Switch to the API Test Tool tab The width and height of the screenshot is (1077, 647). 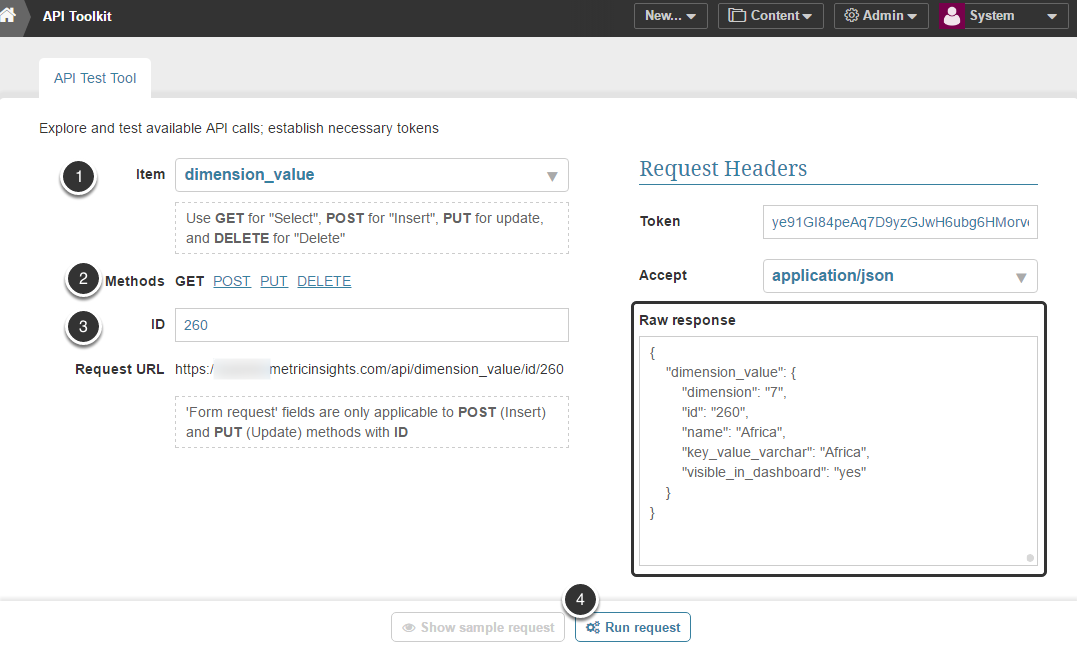point(95,78)
